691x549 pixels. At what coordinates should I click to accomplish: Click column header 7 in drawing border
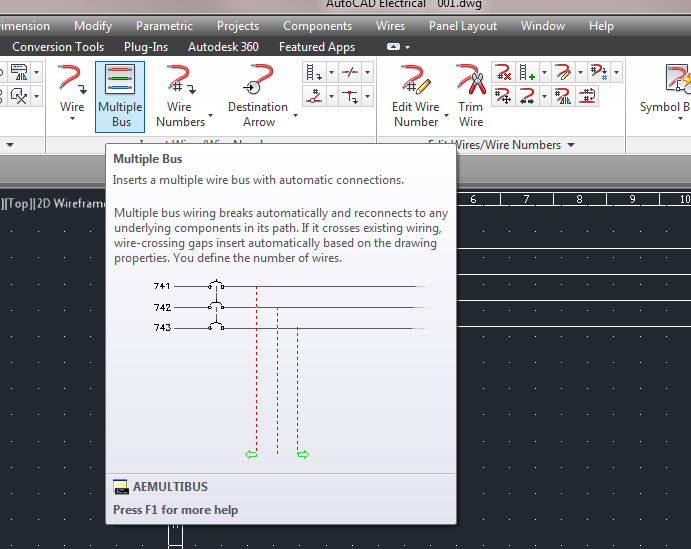click(x=527, y=199)
